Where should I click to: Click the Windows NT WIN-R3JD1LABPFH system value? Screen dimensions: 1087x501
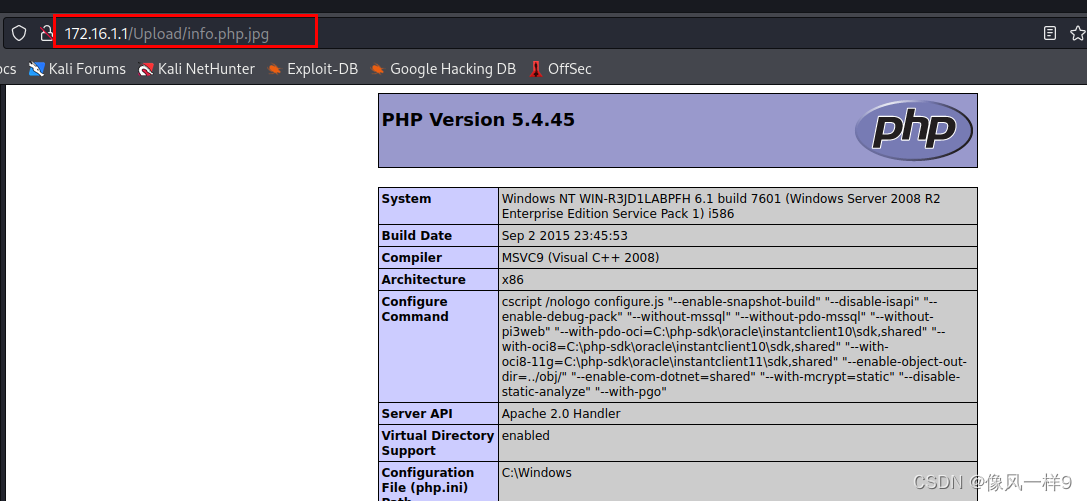721,206
